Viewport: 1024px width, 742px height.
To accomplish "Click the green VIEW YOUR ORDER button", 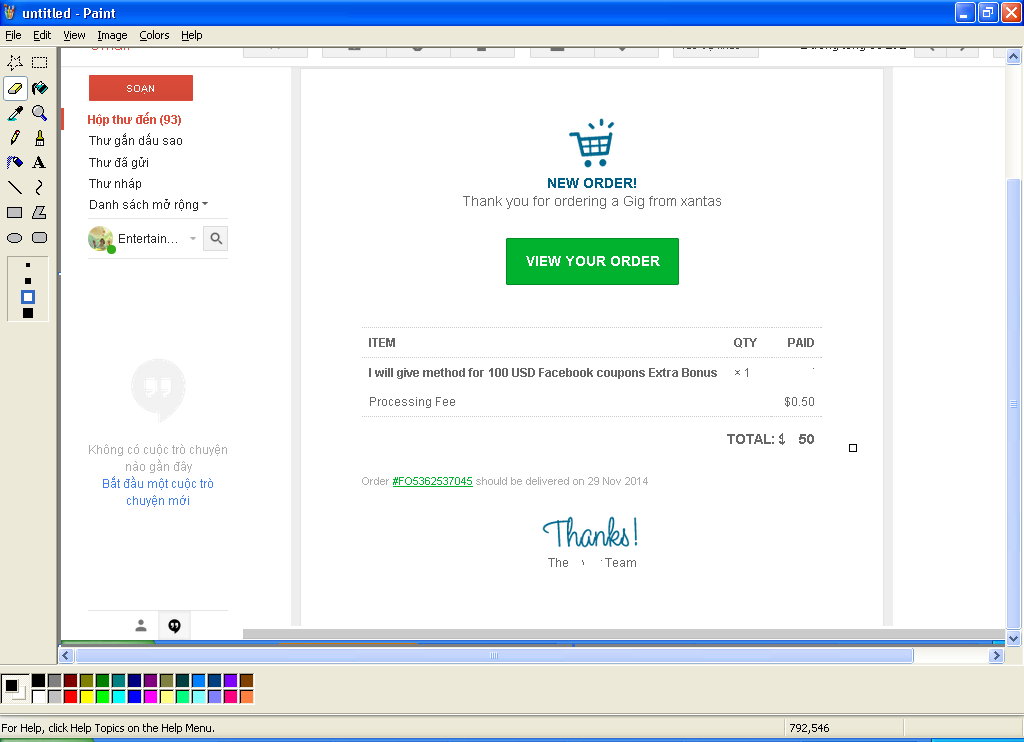I will [x=592, y=261].
